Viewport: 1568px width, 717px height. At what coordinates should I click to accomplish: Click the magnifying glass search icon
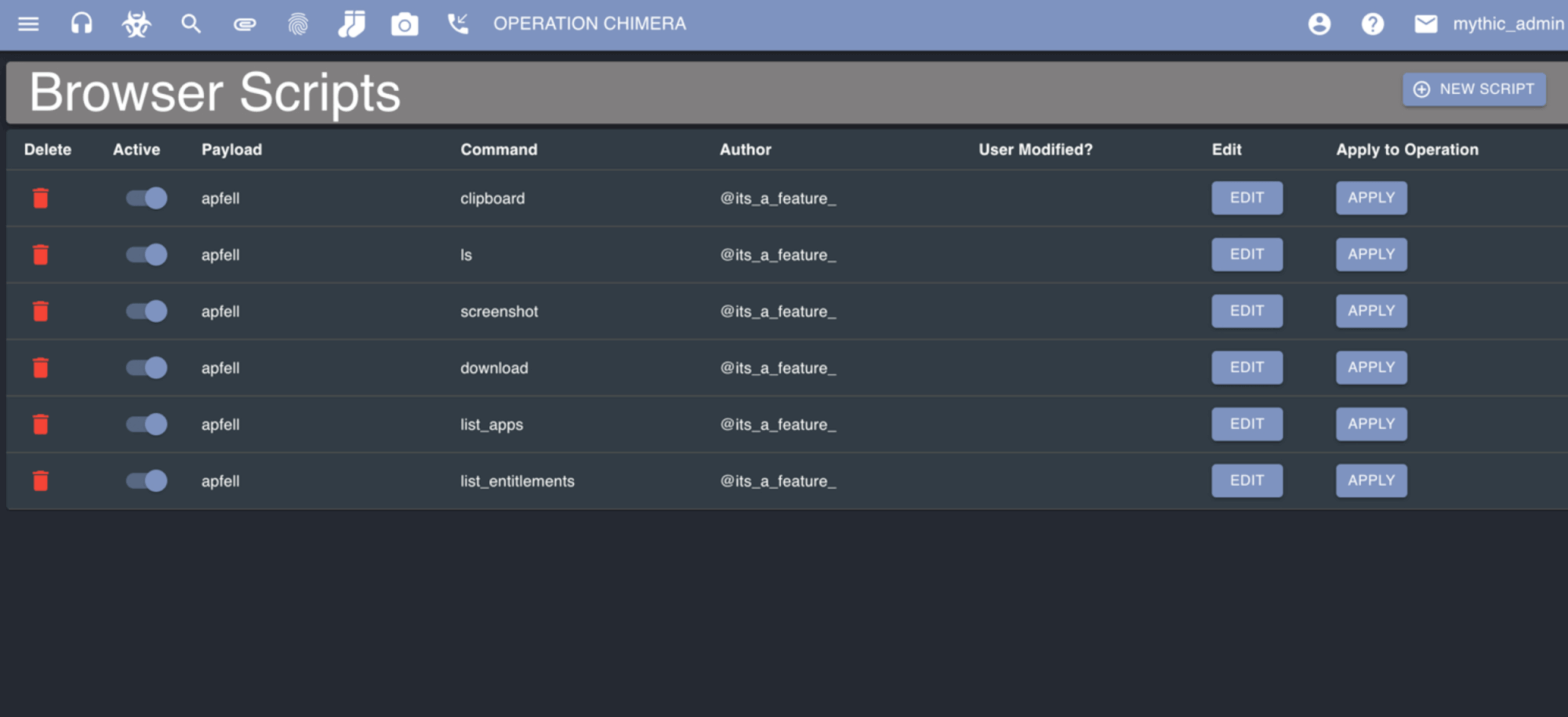pos(191,24)
